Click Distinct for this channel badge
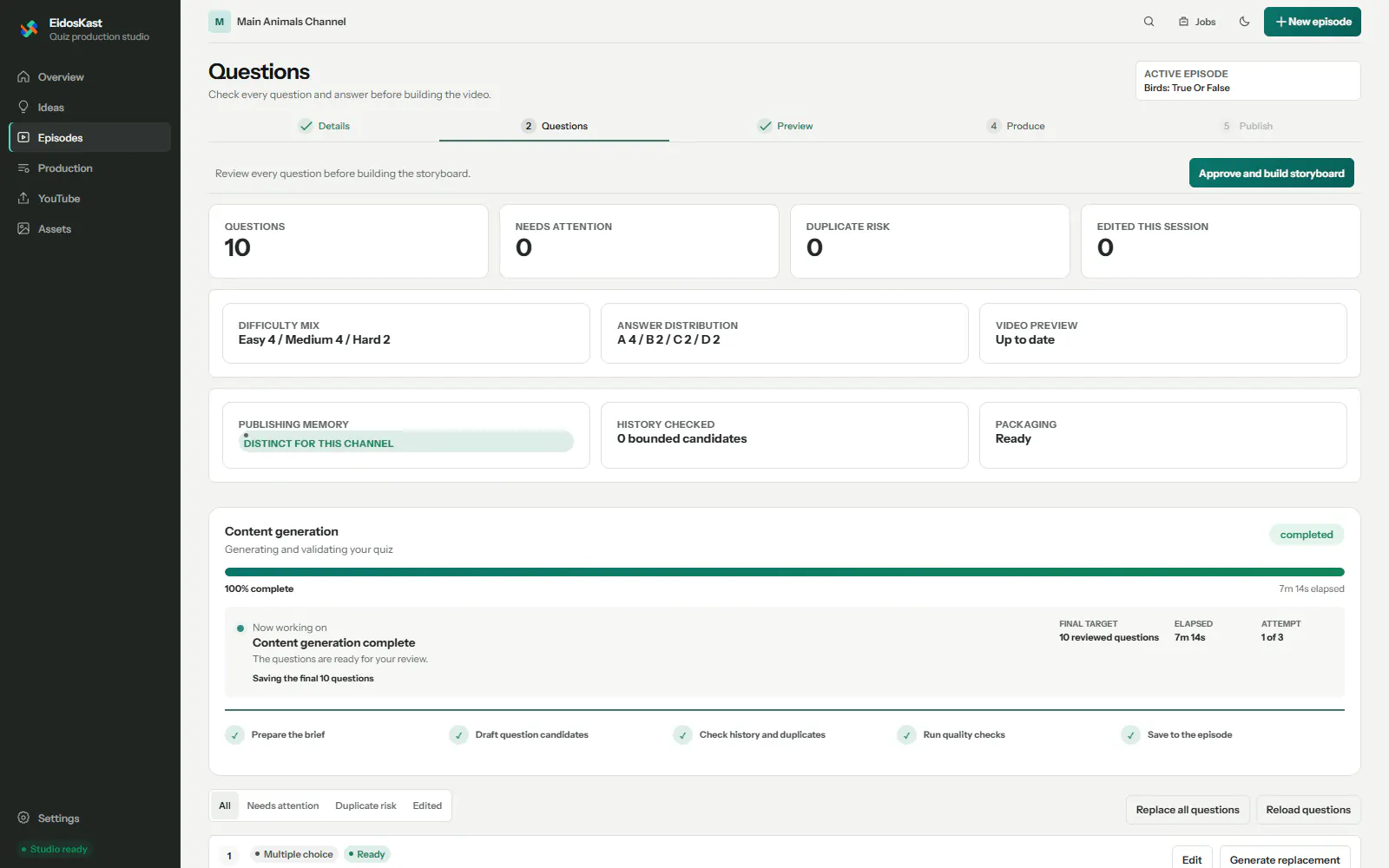 click(x=405, y=442)
